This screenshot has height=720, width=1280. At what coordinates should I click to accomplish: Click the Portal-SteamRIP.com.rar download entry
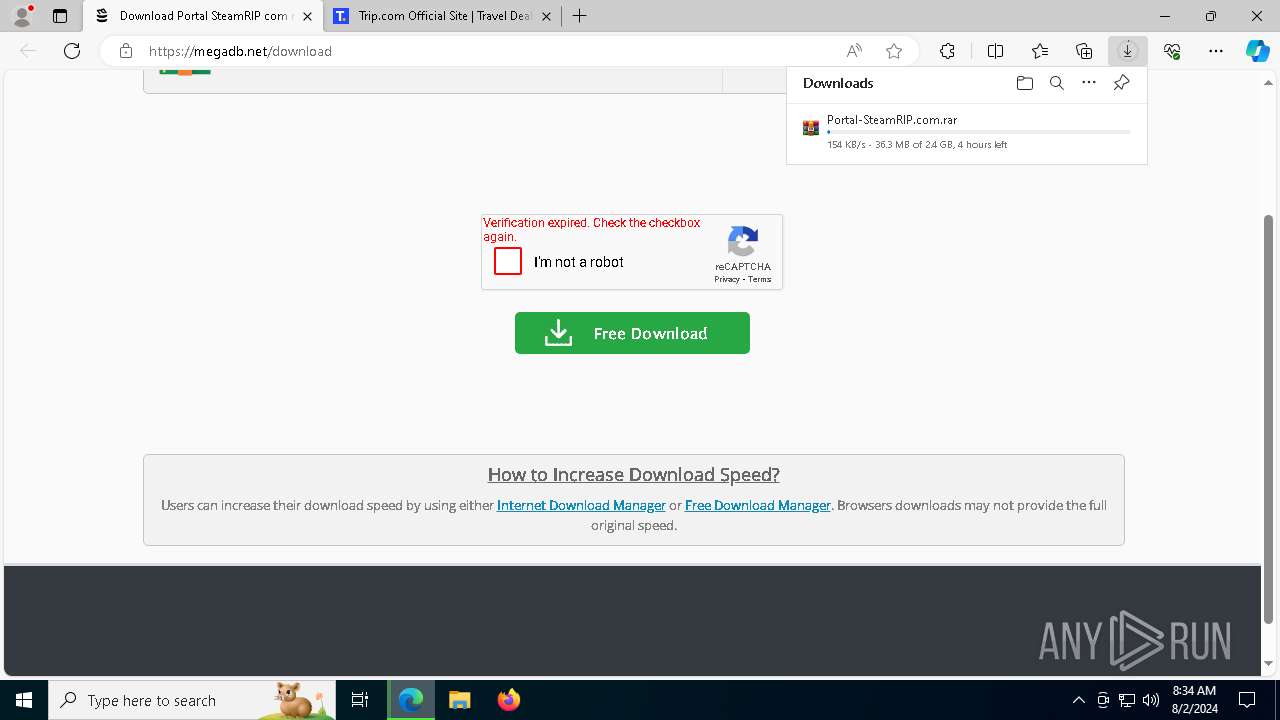(967, 132)
